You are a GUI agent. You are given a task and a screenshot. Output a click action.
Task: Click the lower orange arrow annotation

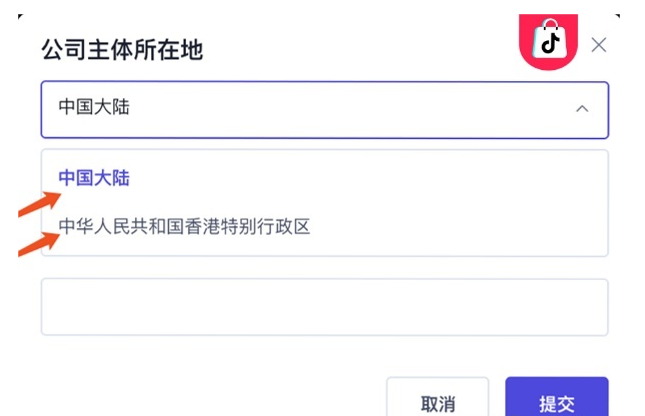tap(39, 244)
